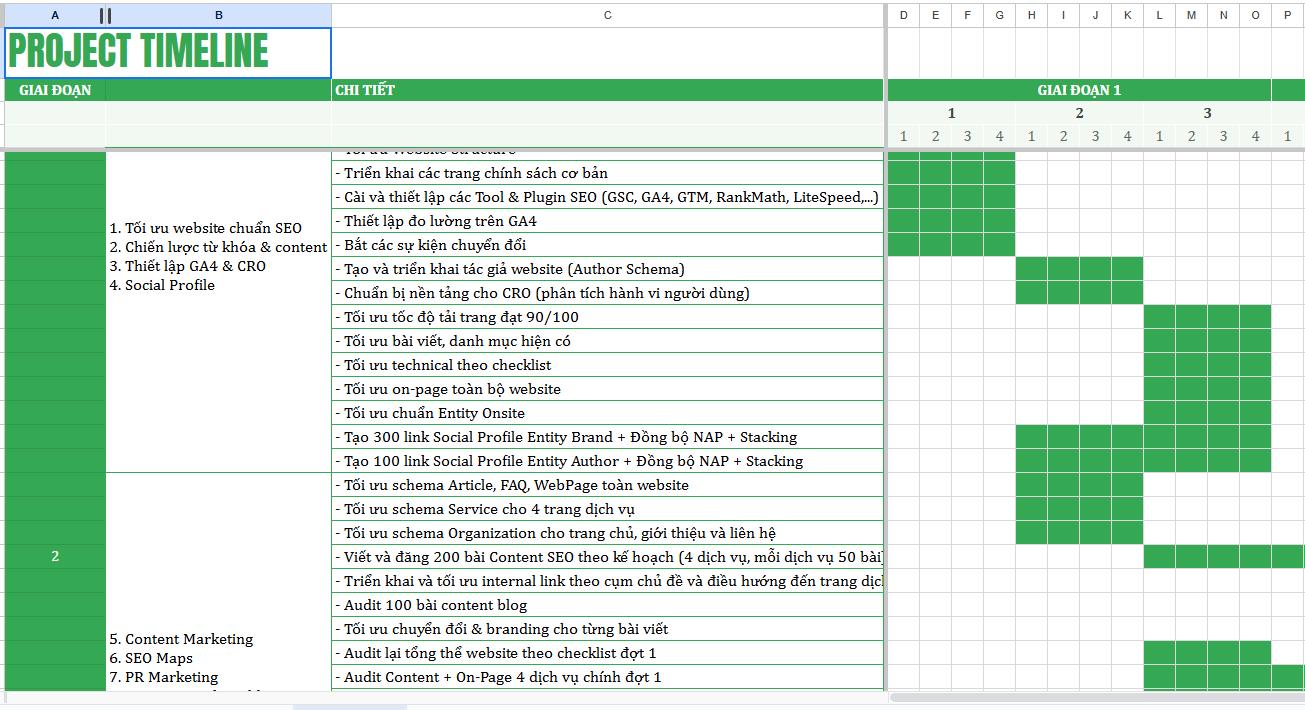
Task: Select column C header
Action: [608, 15]
